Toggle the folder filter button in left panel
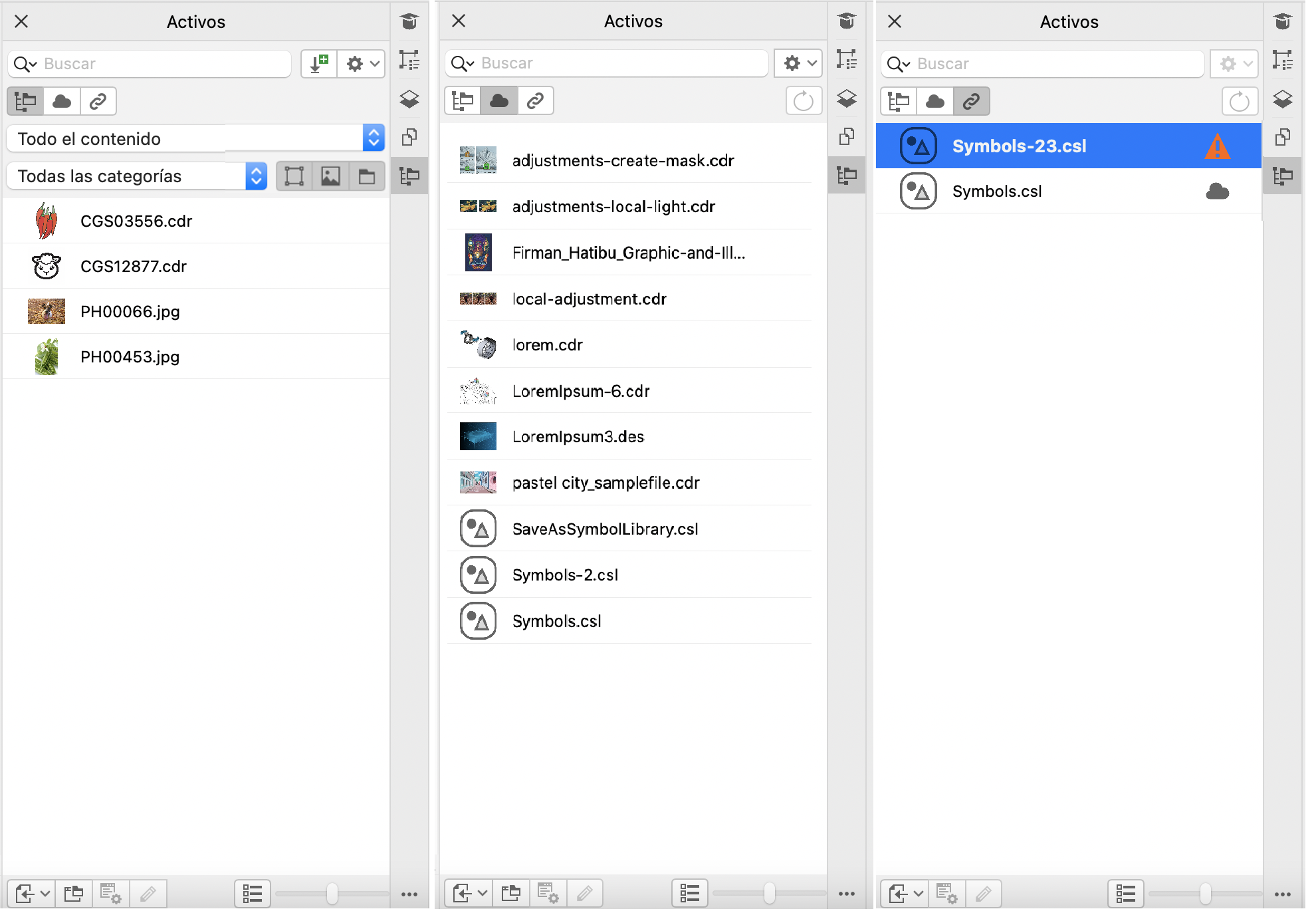Viewport: 1316px width, 919px height. pos(367,176)
